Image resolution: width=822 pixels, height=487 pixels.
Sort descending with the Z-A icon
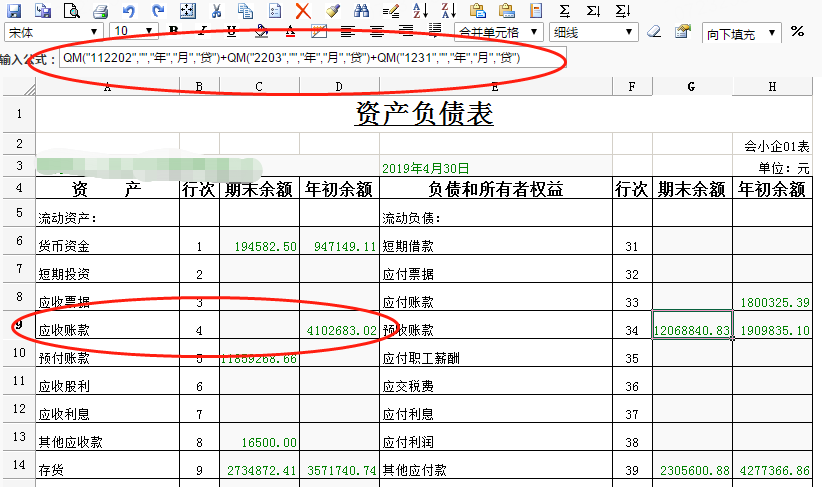(449, 10)
